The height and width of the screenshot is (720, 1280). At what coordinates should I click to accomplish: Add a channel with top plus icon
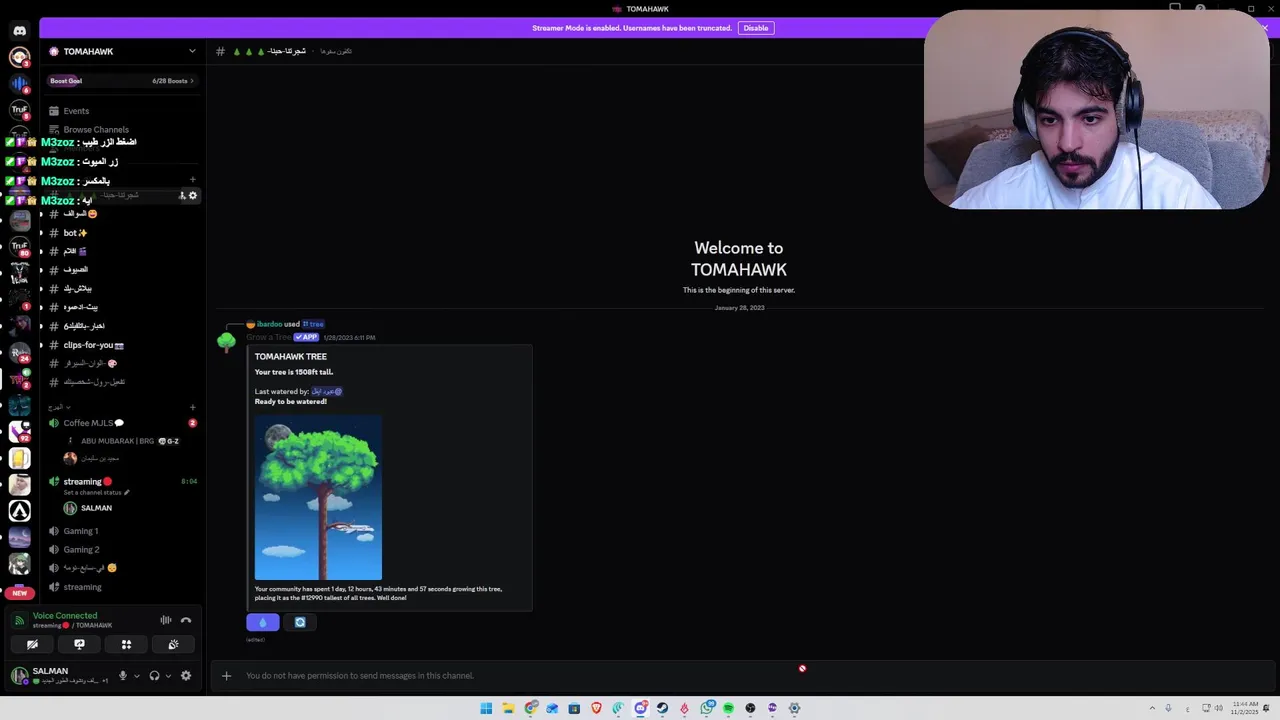(193, 180)
